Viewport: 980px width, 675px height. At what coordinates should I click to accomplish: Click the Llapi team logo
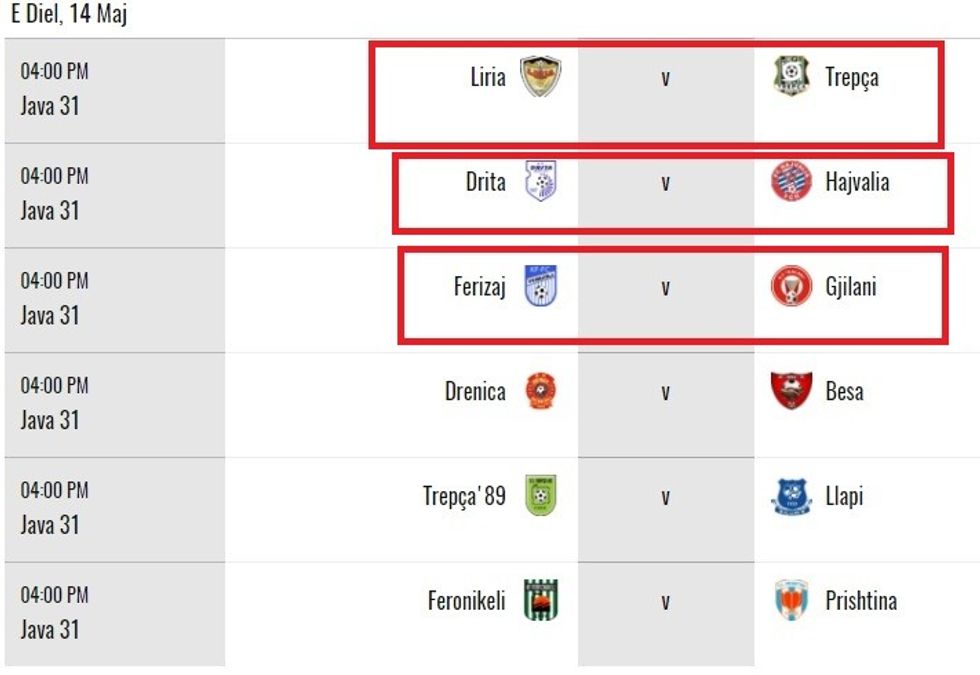tap(791, 496)
